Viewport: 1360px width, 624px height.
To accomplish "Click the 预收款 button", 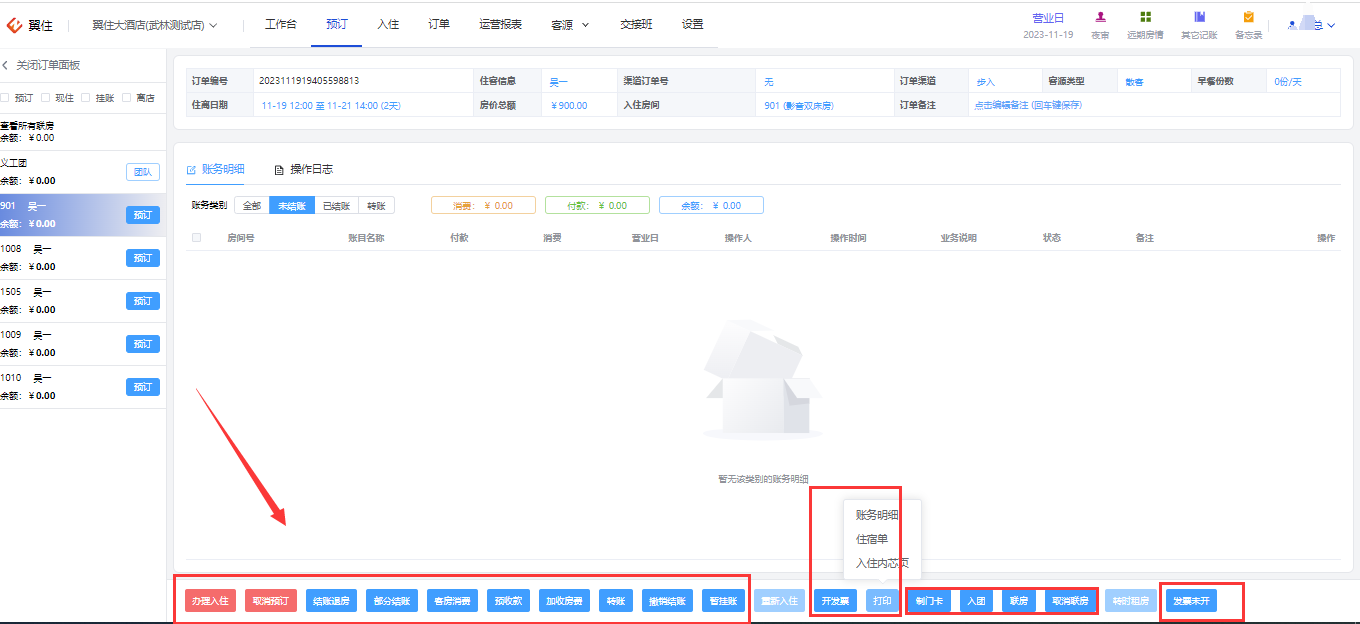I will pos(508,601).
